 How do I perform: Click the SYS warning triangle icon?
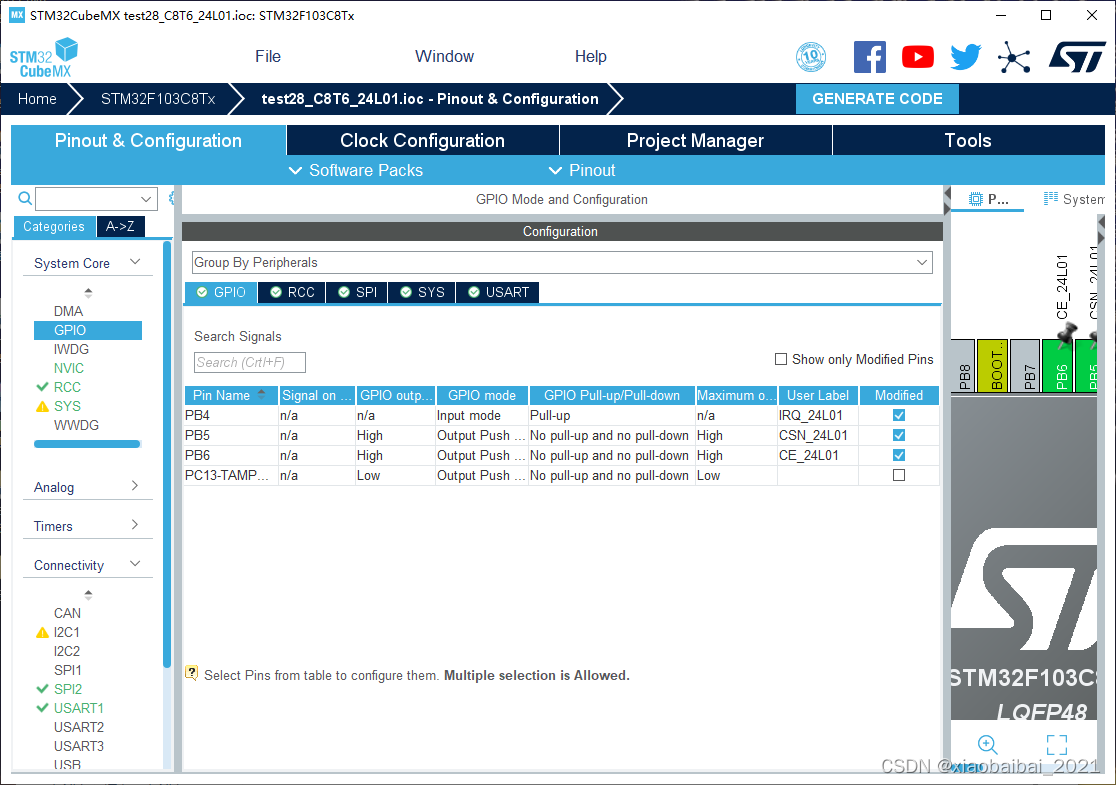tap(42, 406)
